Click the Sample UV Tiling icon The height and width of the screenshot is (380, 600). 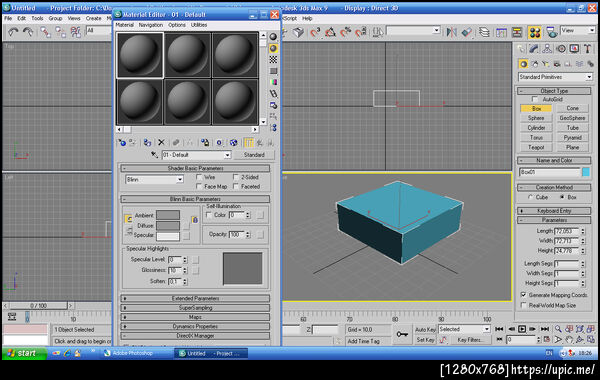(x=273, y=71)
